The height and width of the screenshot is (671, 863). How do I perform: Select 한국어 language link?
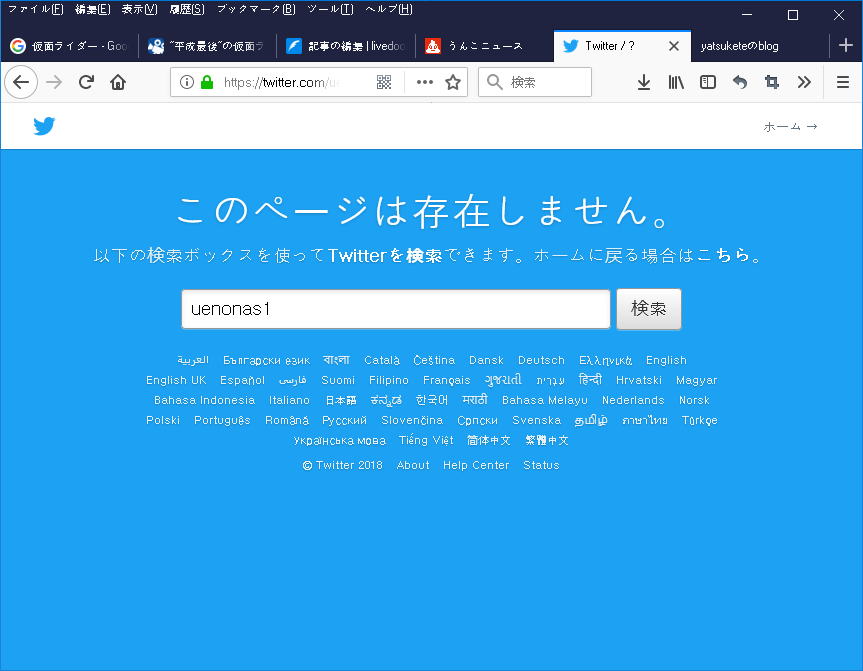point(432,400)
